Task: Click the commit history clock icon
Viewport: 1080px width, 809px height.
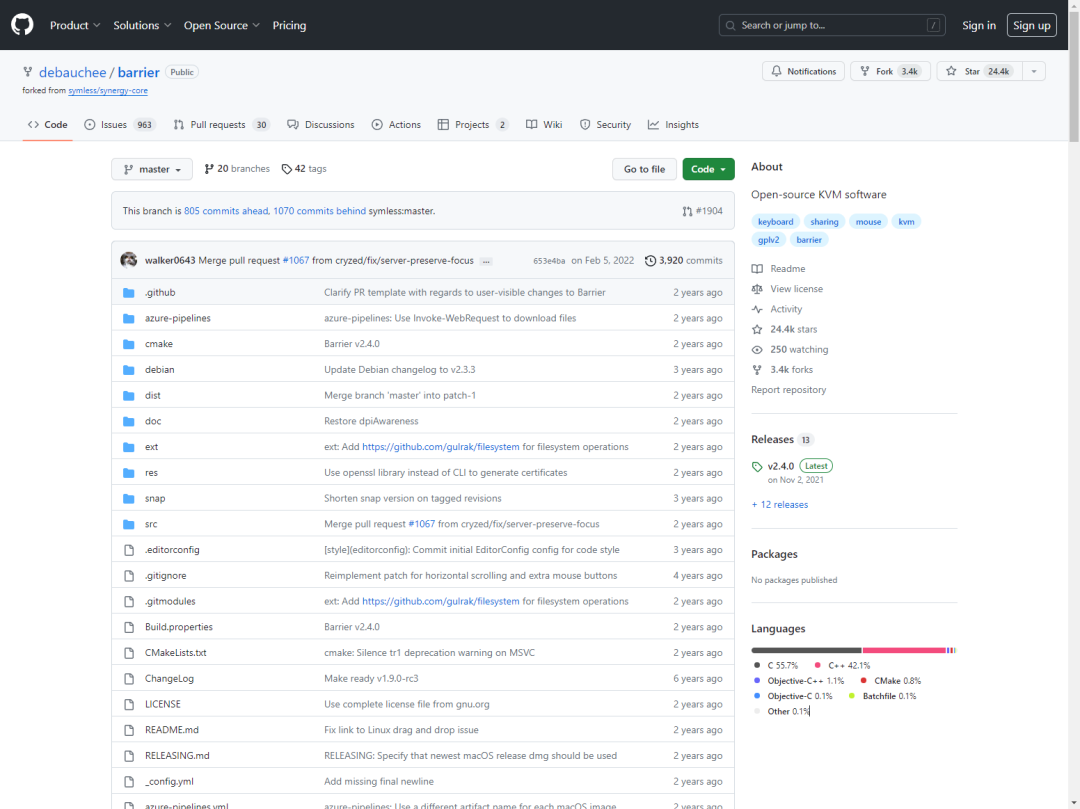Action: (650, 261)
